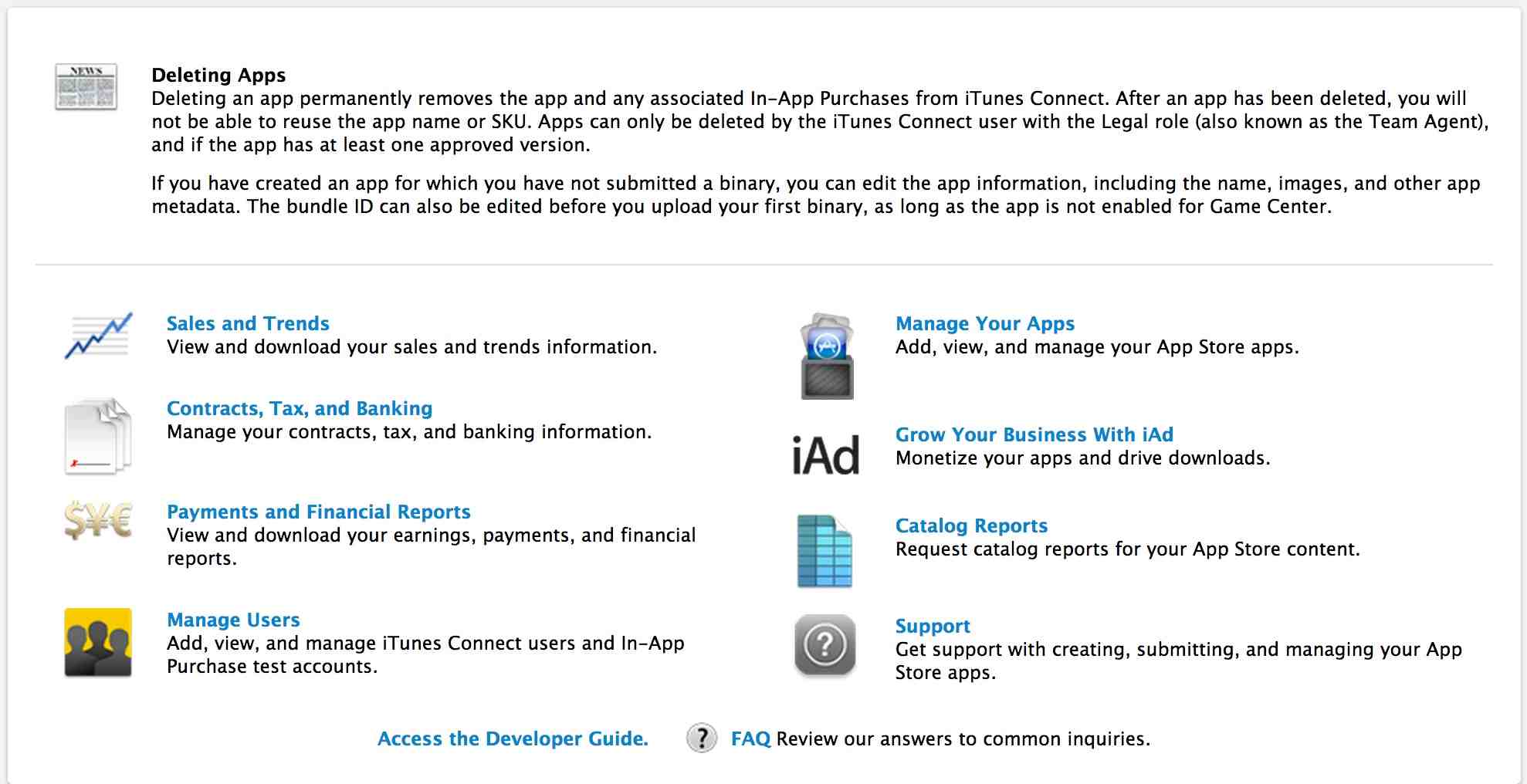1527x784 pixels.
Task: Open the FAQ link
Action: (x=750, y=738)
